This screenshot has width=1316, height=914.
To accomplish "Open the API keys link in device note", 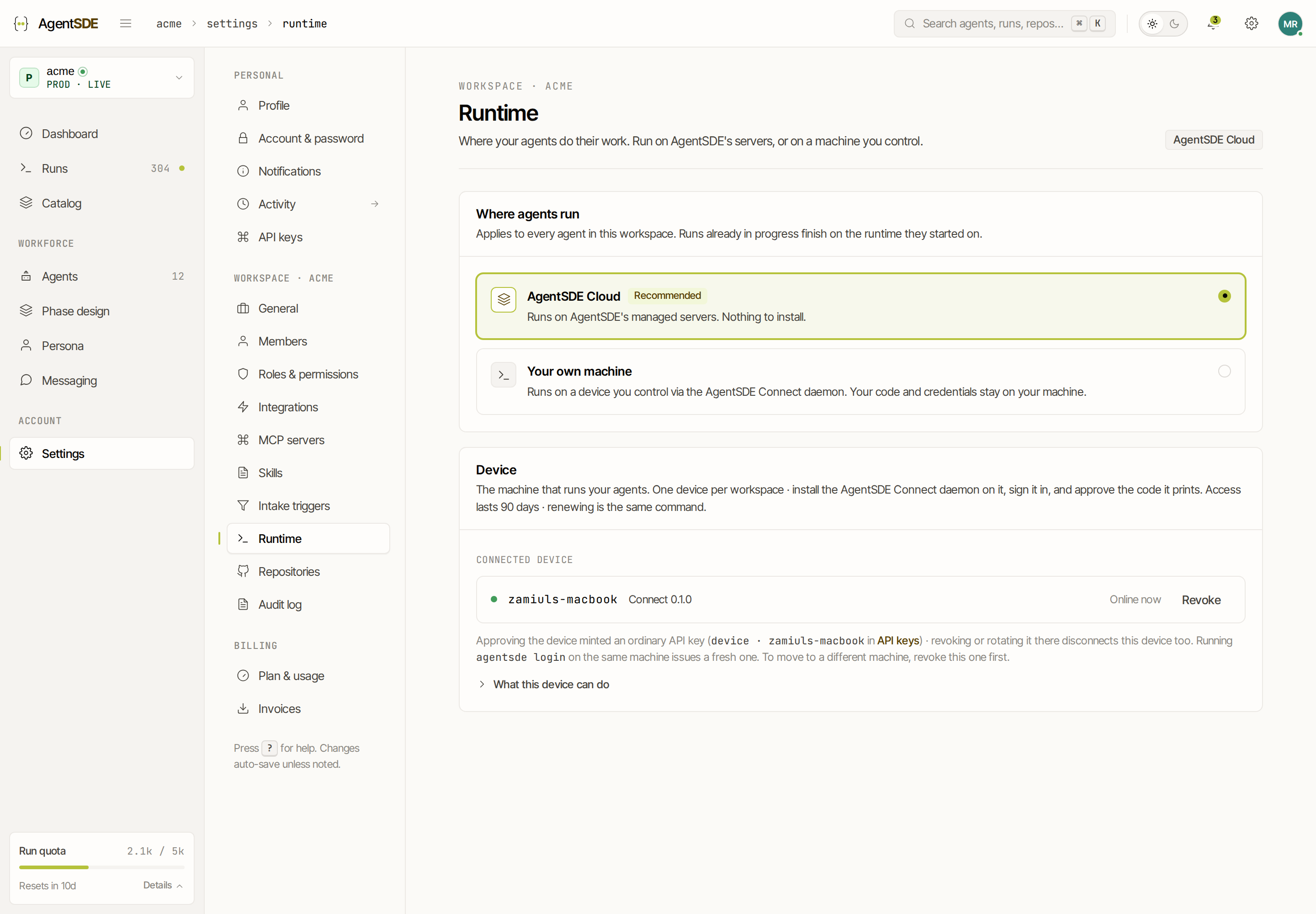I will coord(898,640).
